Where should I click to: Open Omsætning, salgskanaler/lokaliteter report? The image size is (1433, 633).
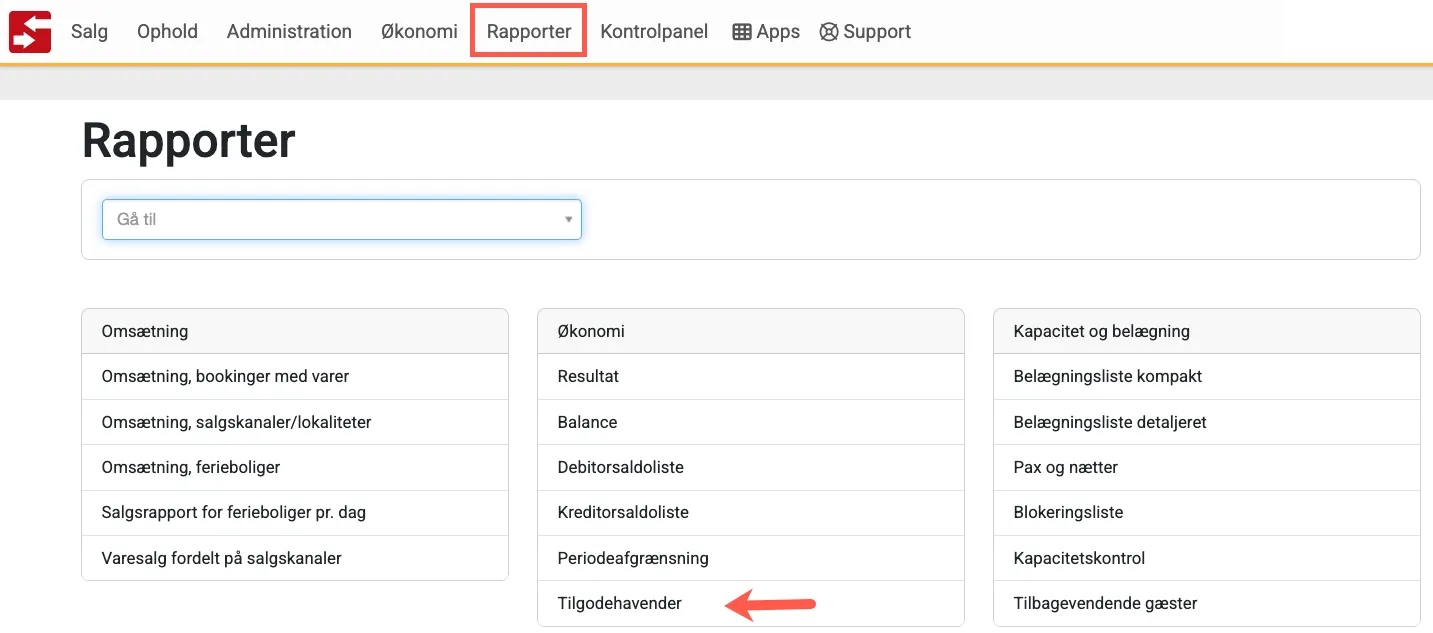(x=295, y=422)
